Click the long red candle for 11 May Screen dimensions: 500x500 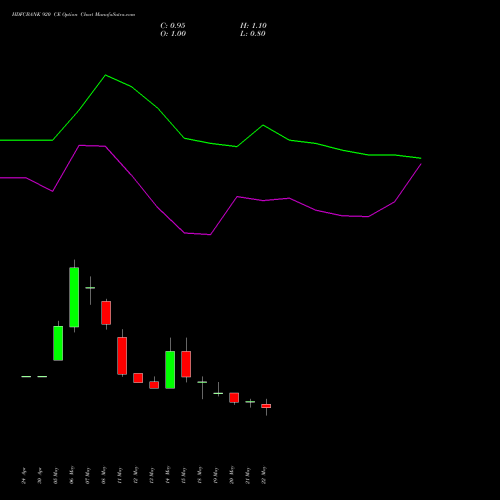pos(122,356)
